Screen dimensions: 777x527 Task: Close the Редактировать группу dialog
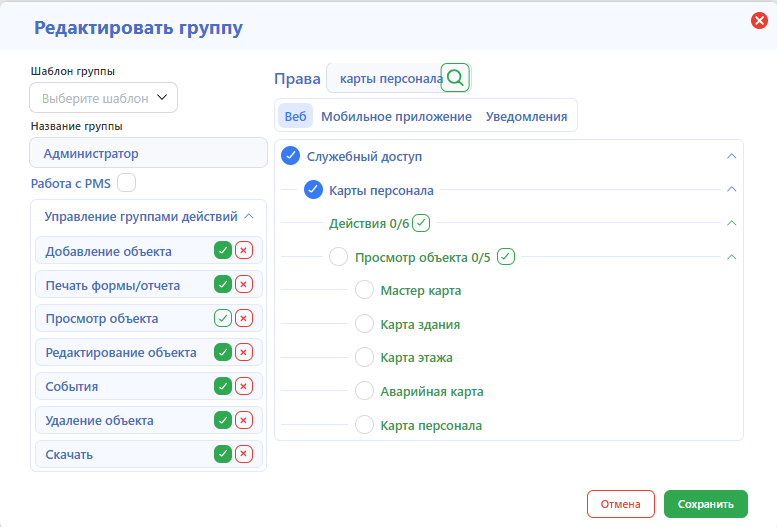click(x=759, y=21)
